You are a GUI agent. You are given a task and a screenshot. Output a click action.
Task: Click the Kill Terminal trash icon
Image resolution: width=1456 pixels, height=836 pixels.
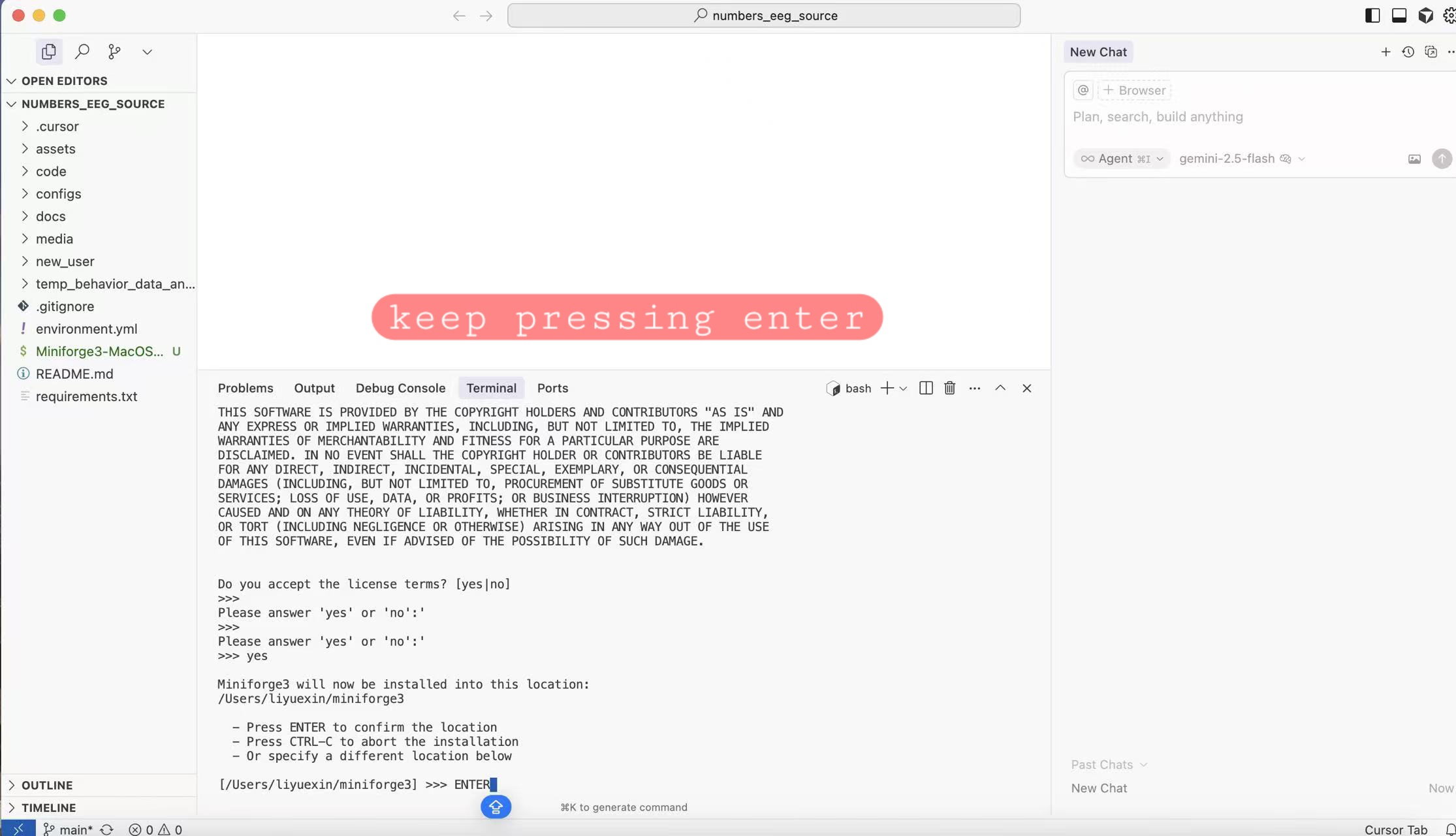(949, 388)
